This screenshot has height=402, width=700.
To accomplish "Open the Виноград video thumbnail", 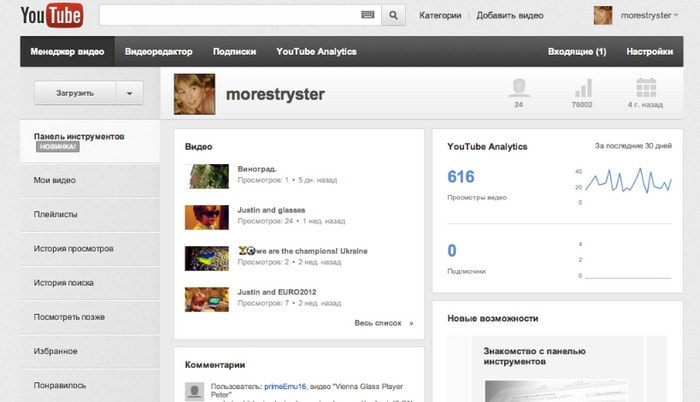I will pos(207,176).
